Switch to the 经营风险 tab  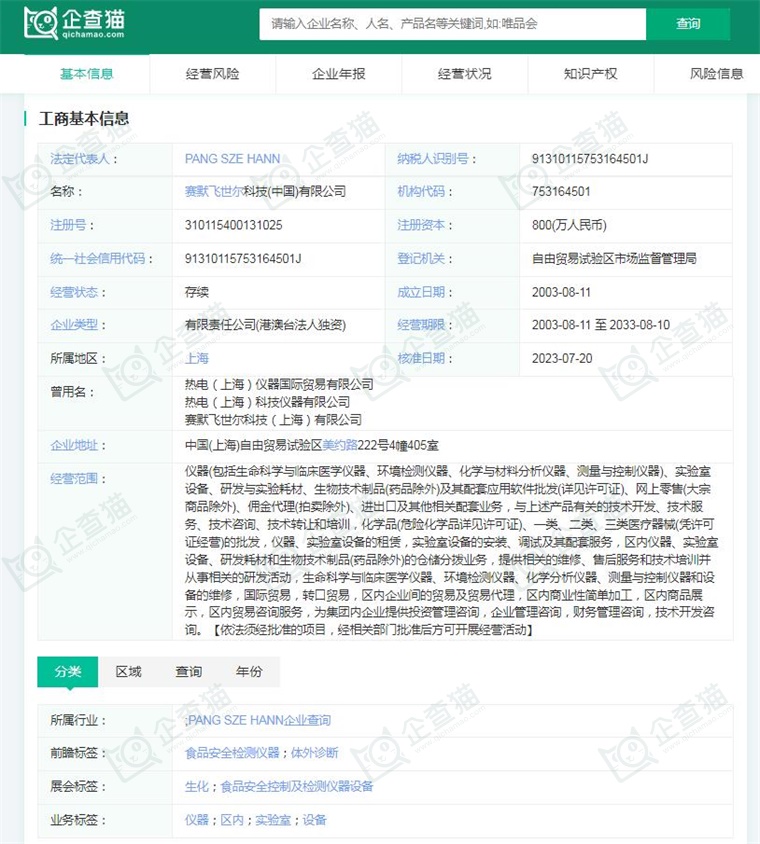click(213, 74)
